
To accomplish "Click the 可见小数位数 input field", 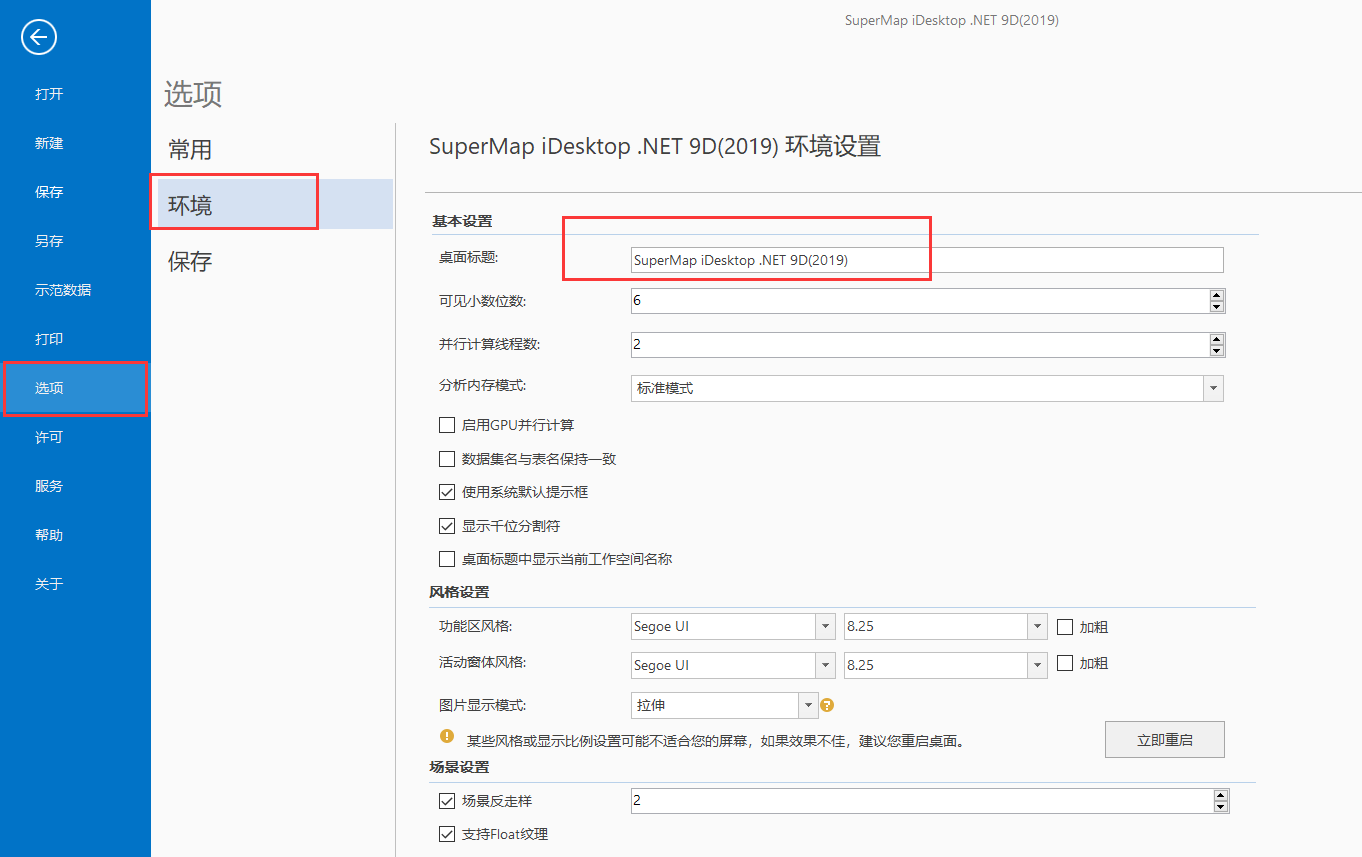I will [919, 301].
